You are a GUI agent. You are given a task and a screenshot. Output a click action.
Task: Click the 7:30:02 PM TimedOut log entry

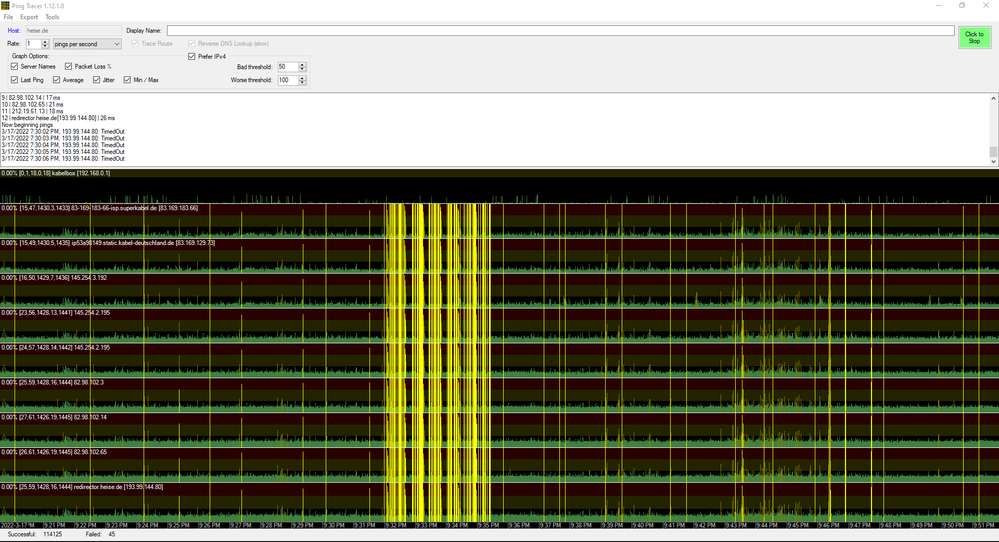pyautogui.click(x=63, y=132)
